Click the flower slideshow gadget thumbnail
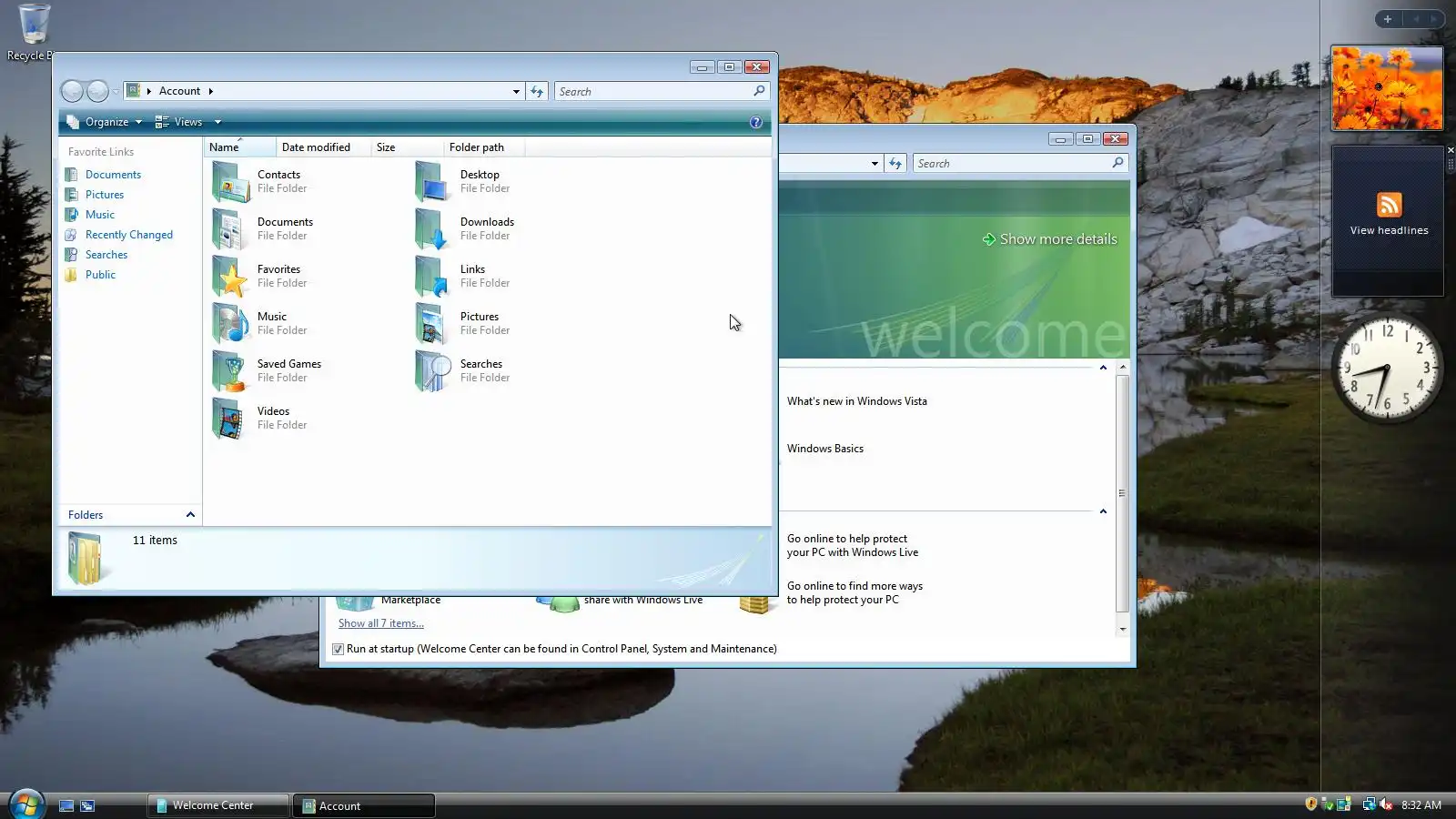 1387,88
